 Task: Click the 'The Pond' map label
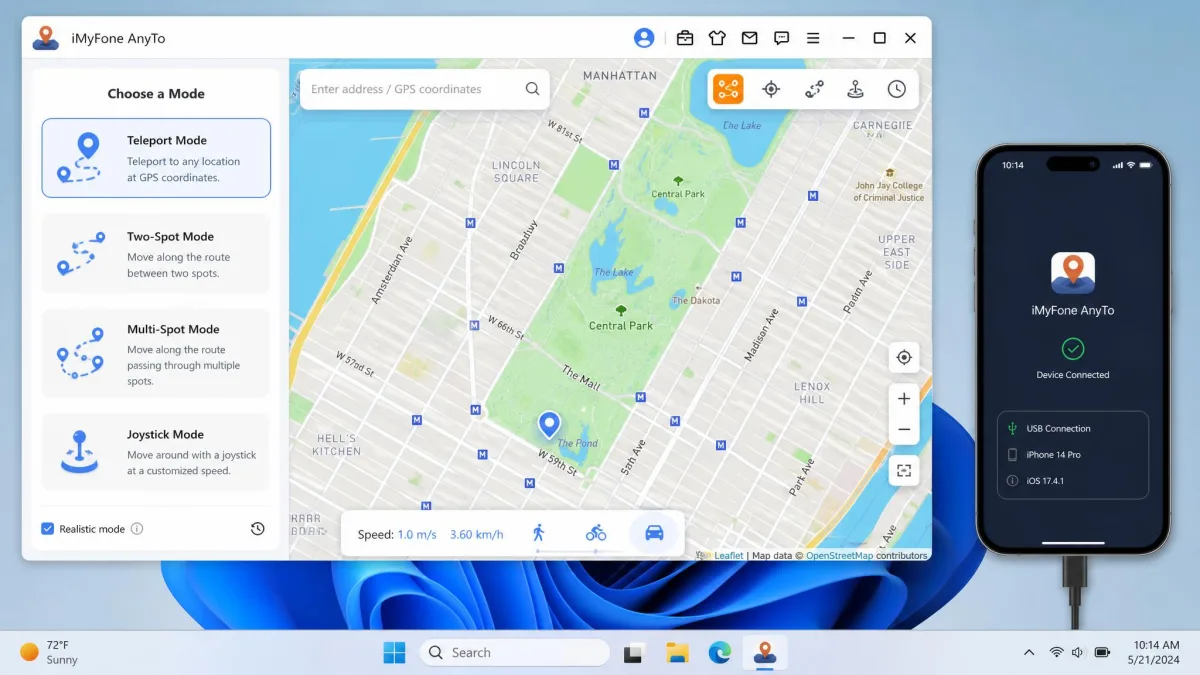pos(578,443)
